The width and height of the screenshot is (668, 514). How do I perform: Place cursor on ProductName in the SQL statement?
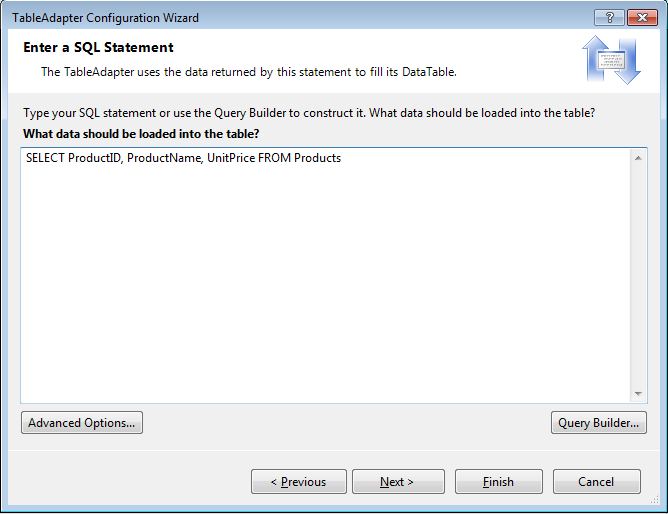click(x=163, y=158)
